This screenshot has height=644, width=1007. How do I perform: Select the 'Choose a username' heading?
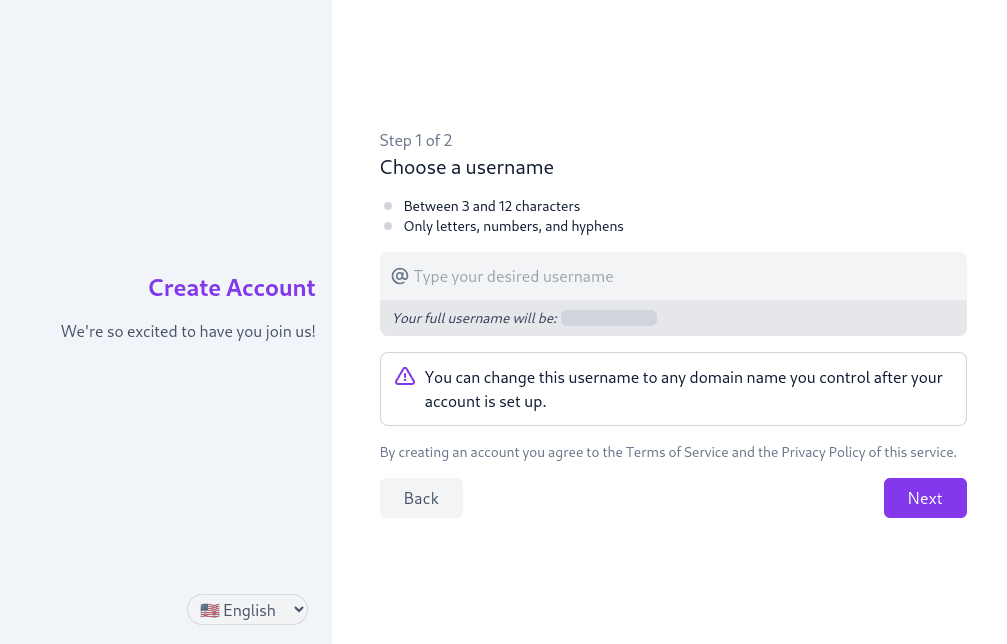(466, 167)
